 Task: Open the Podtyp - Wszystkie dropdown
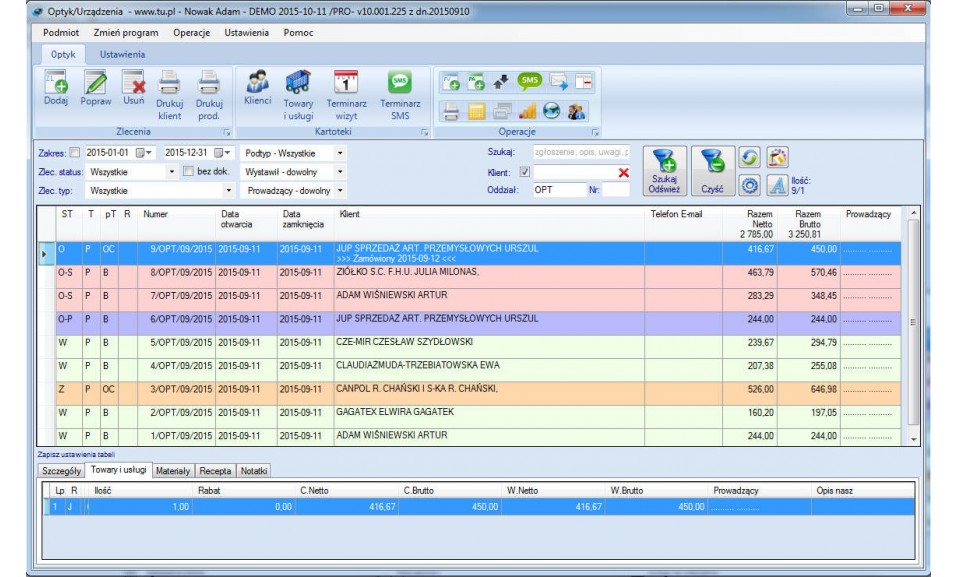click(340, 153)
